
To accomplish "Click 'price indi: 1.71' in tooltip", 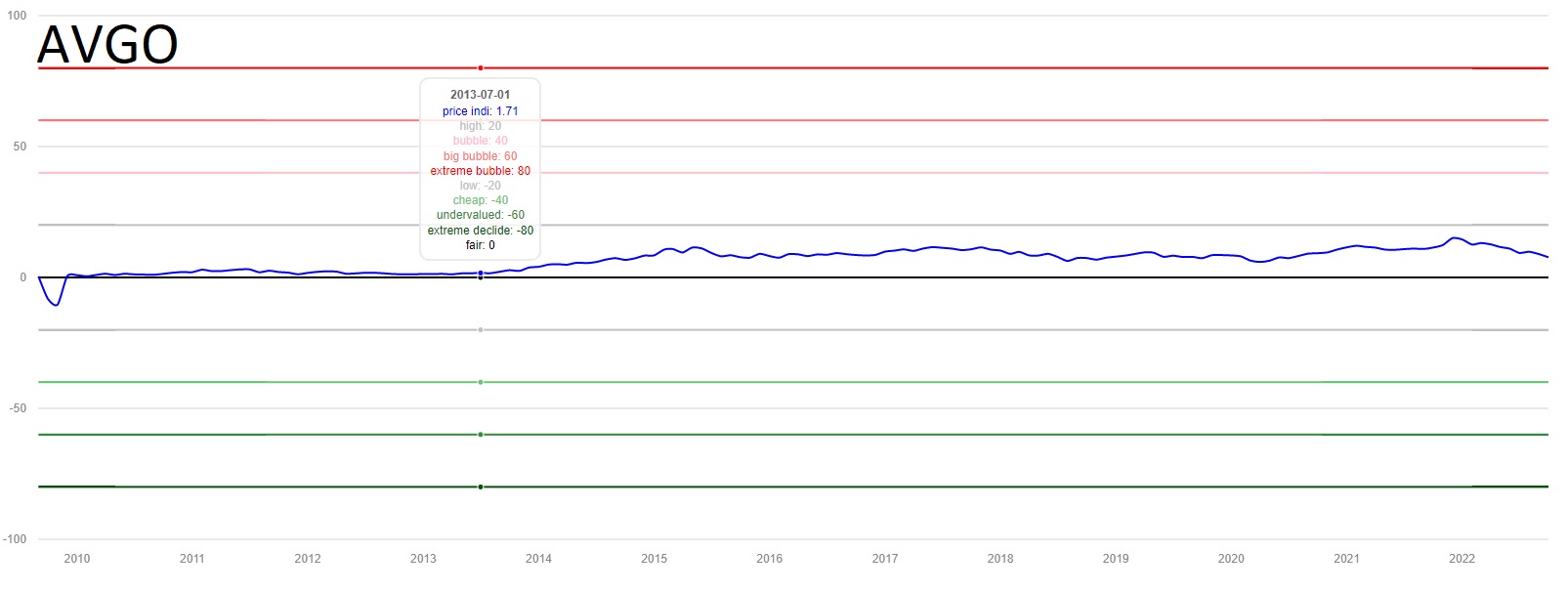I will (480, 111).
